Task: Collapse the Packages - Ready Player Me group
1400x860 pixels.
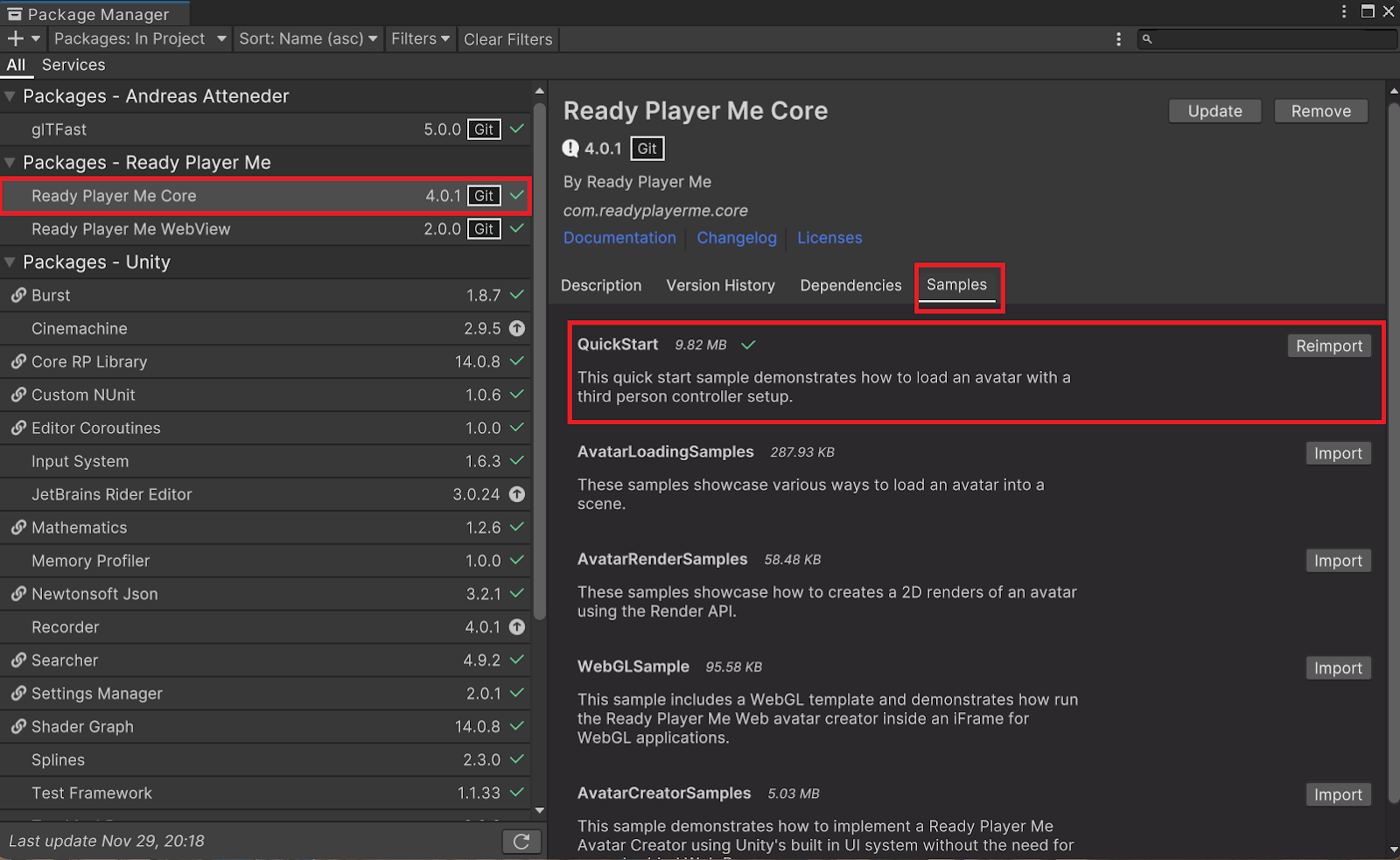Action: [10, 163]
